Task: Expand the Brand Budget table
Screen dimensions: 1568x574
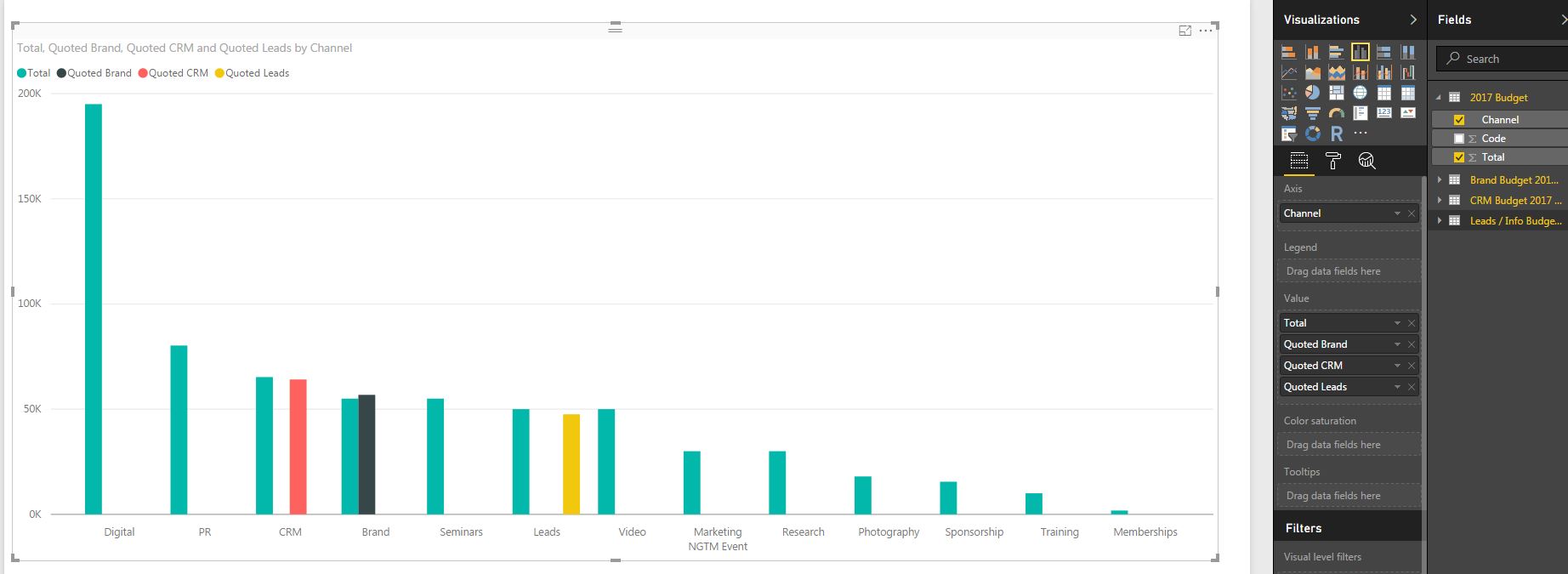Action: [1440, 180]
